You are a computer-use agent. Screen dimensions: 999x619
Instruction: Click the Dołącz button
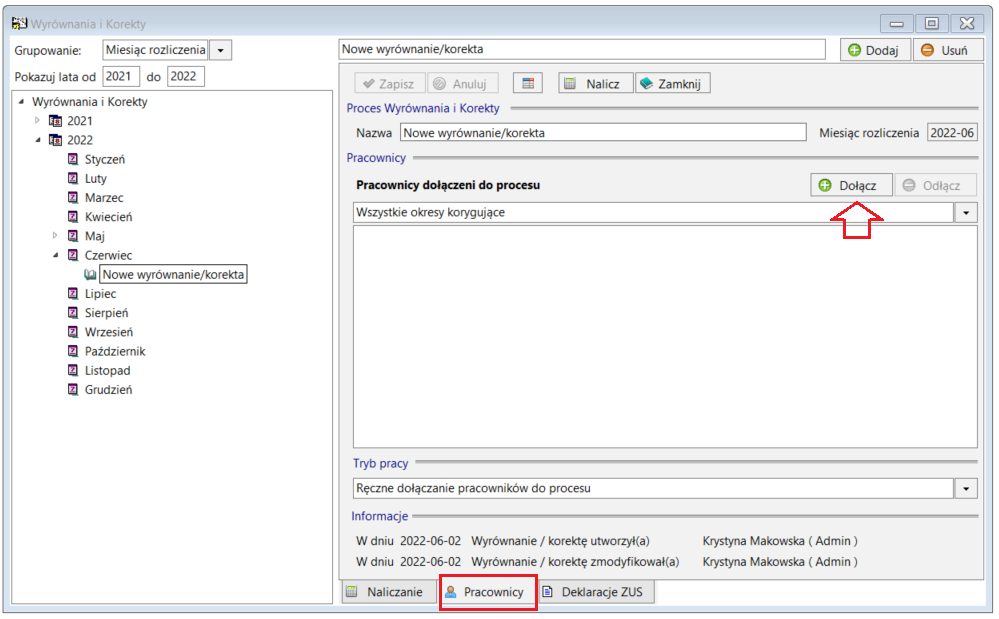(851, 185)
